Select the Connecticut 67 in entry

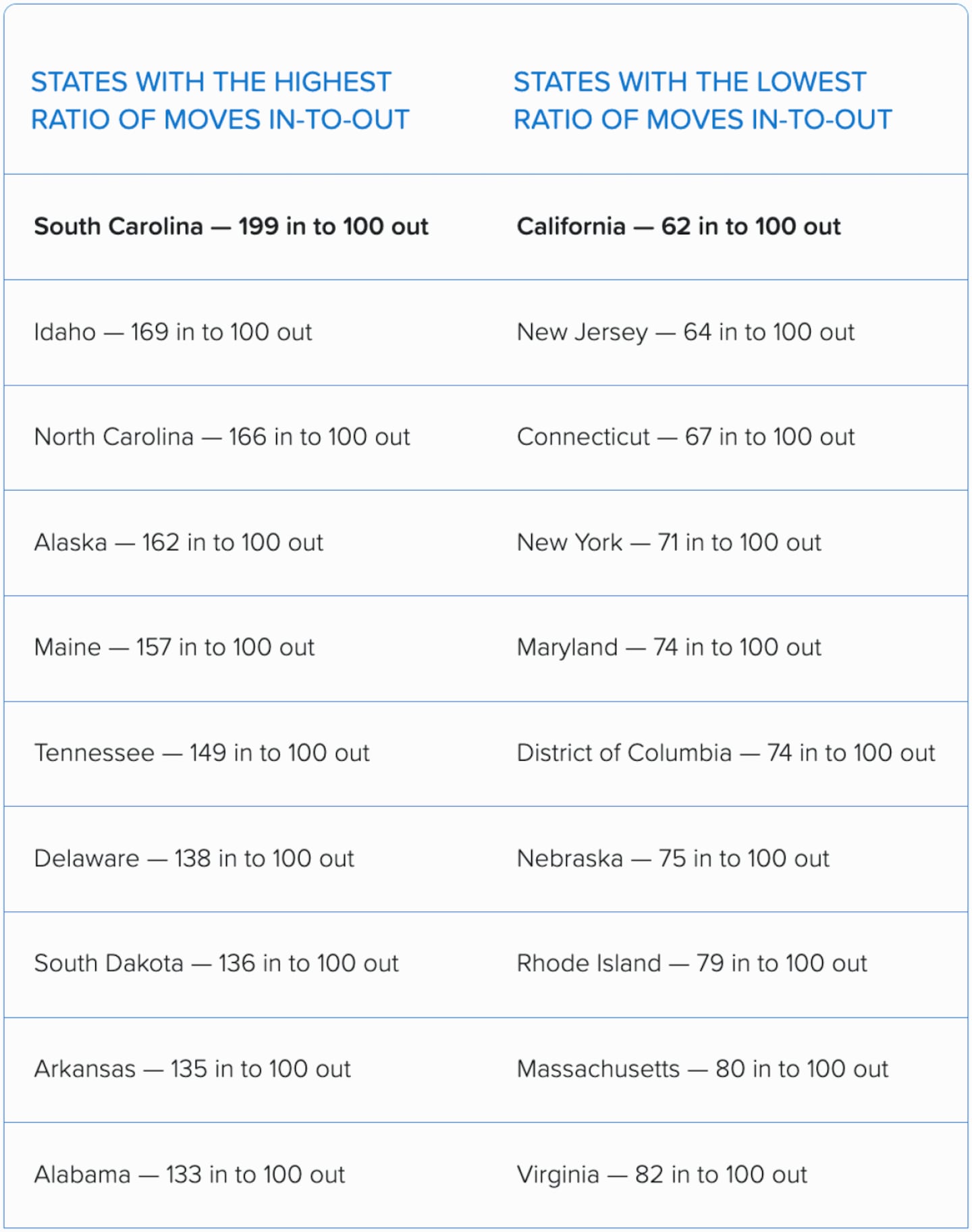coord(685,437)
